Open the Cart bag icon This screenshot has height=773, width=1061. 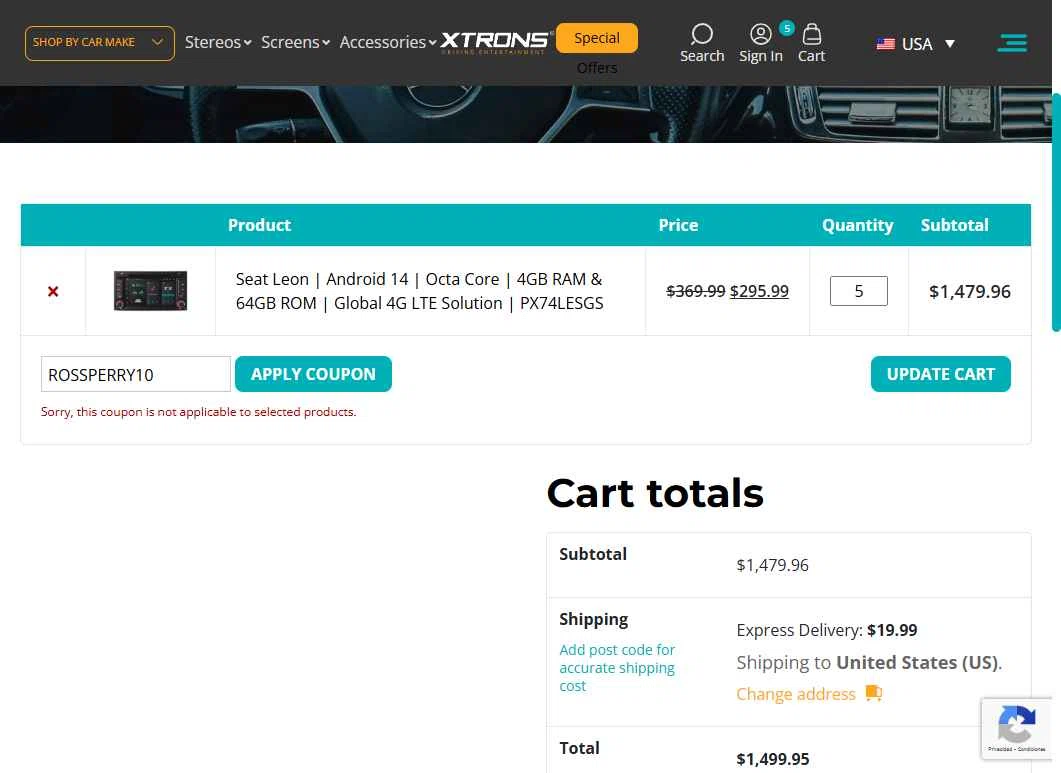click(x=812, y=34)
